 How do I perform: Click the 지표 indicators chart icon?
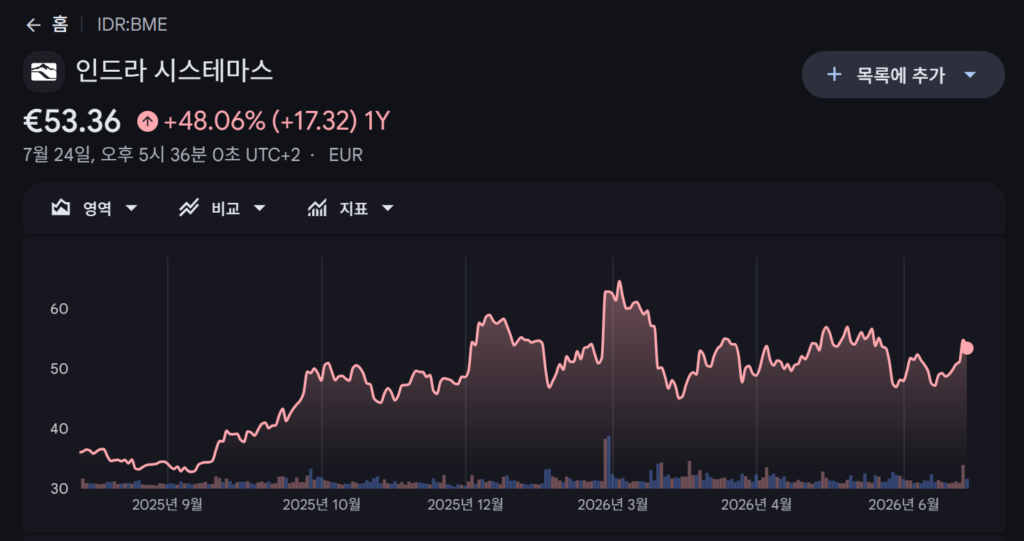point(317,208)
